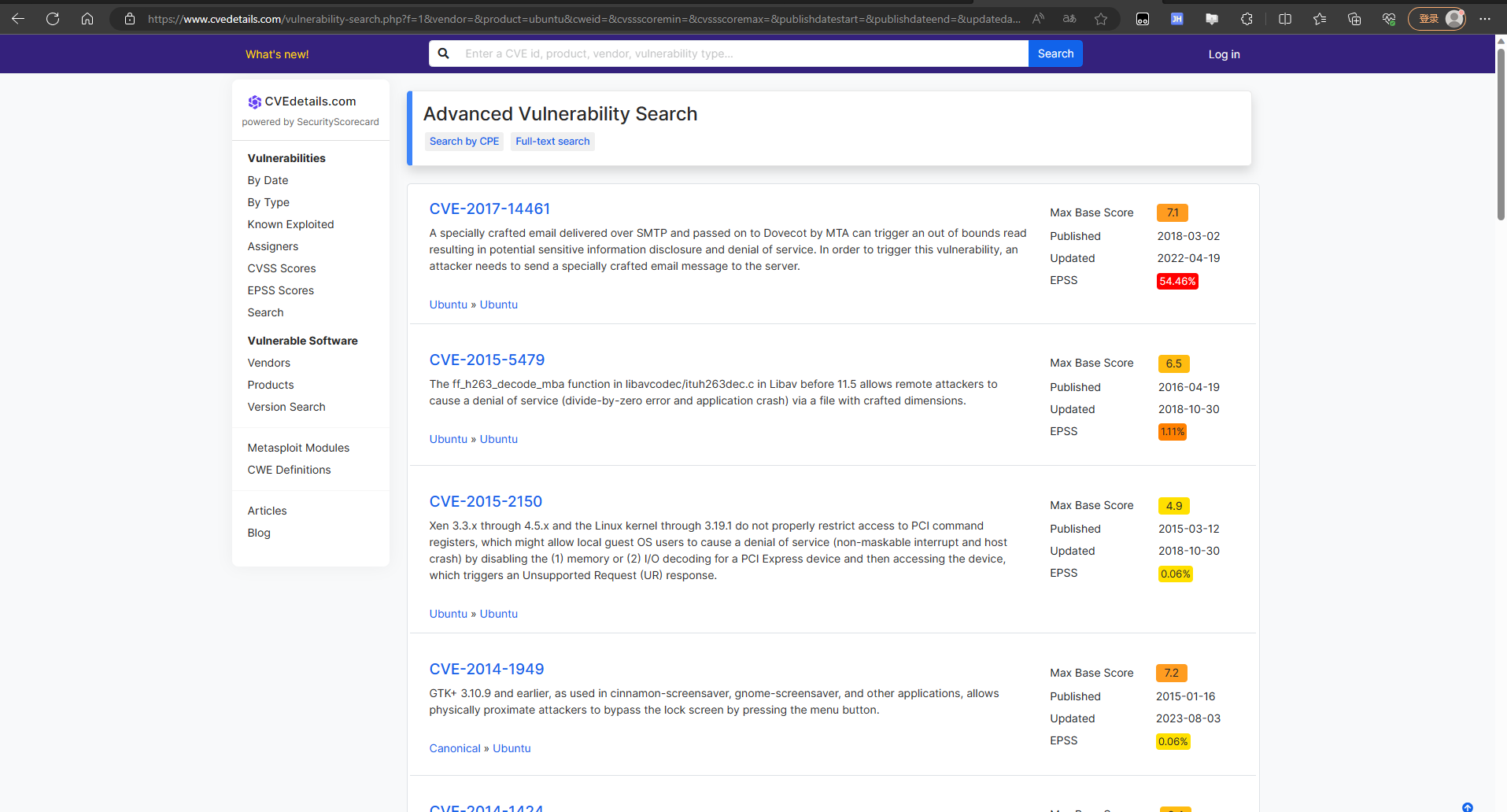
Task: Click published date 2018-03-02
Action: pos(1188,236)
